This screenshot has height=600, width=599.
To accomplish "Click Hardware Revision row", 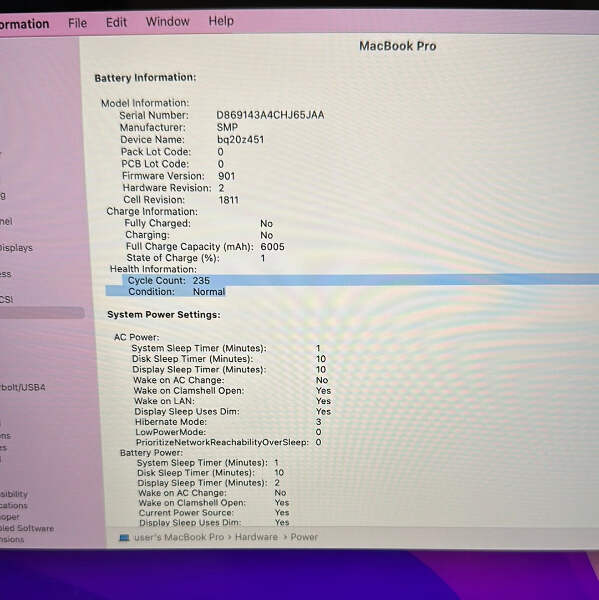I will tap(173, 188).
